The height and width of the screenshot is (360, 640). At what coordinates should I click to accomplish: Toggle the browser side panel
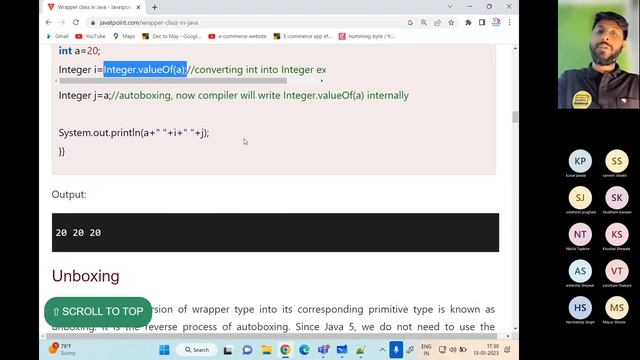click(482, 22)
